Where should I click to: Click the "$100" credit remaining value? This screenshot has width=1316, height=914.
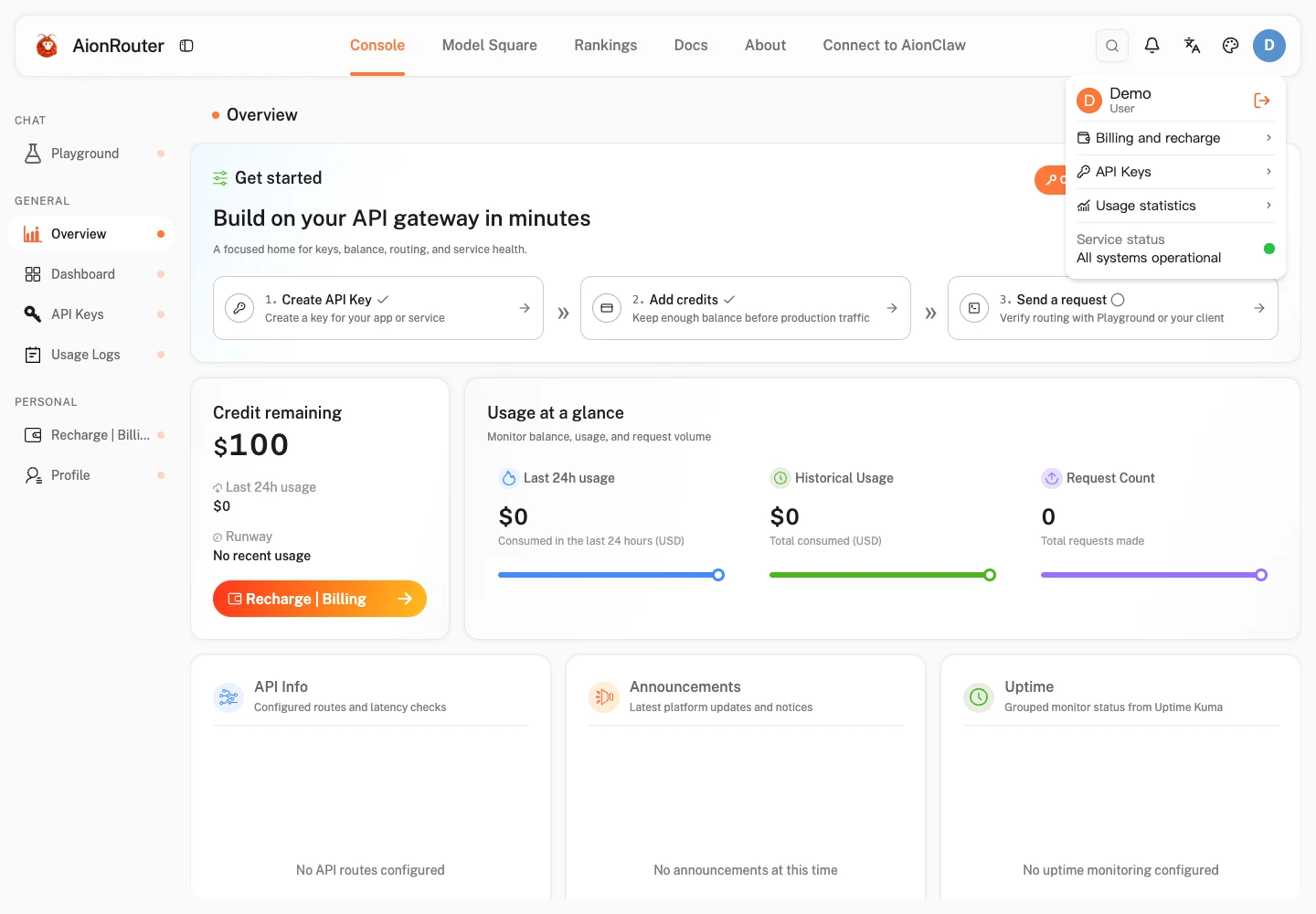[251, 445]
